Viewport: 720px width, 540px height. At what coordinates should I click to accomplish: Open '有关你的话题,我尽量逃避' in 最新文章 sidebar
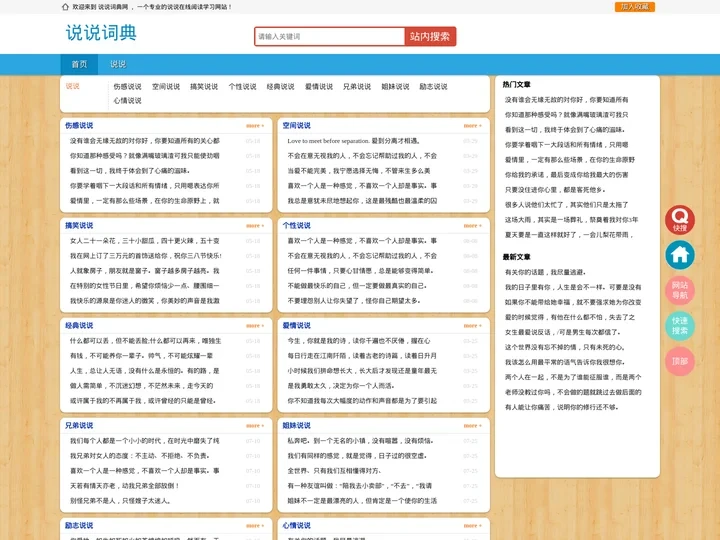pos(545,272)
